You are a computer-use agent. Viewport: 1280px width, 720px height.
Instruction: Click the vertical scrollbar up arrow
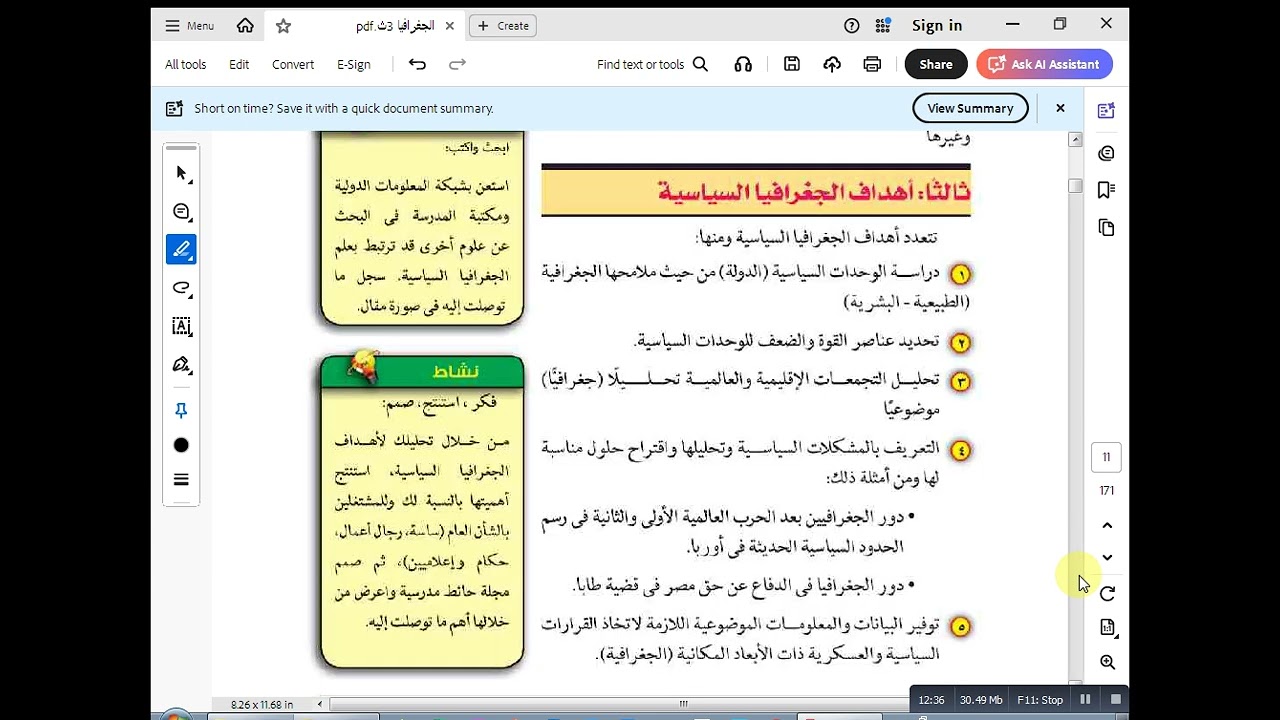1075,139
